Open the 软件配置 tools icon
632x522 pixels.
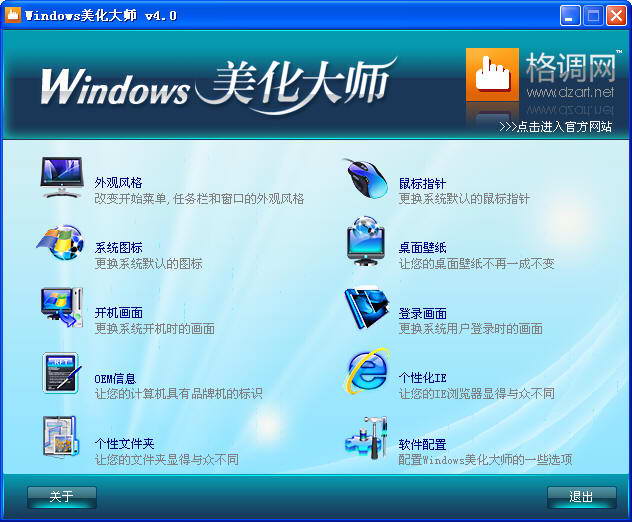click(x=366, y=438)
